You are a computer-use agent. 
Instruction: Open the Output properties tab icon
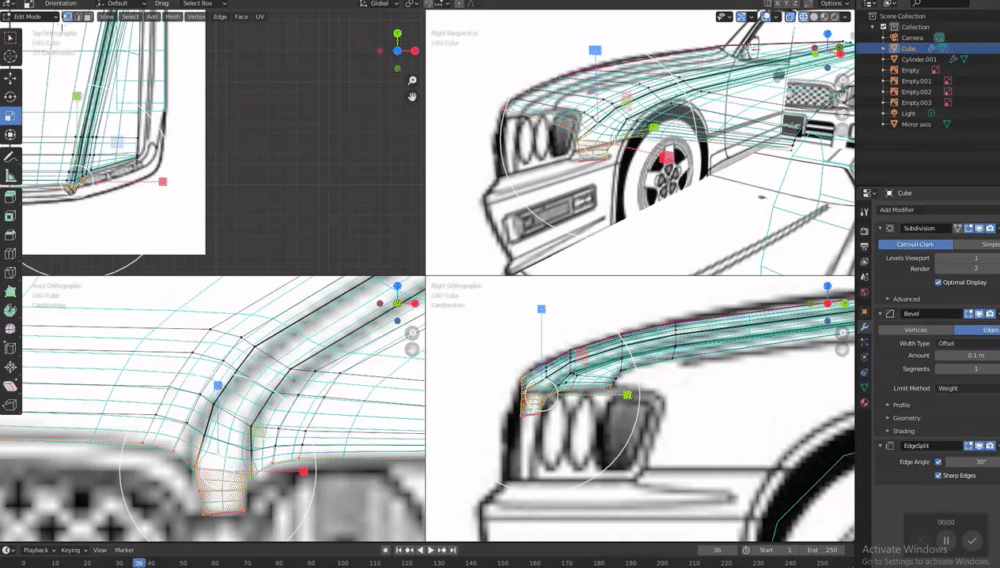(864, 246)
